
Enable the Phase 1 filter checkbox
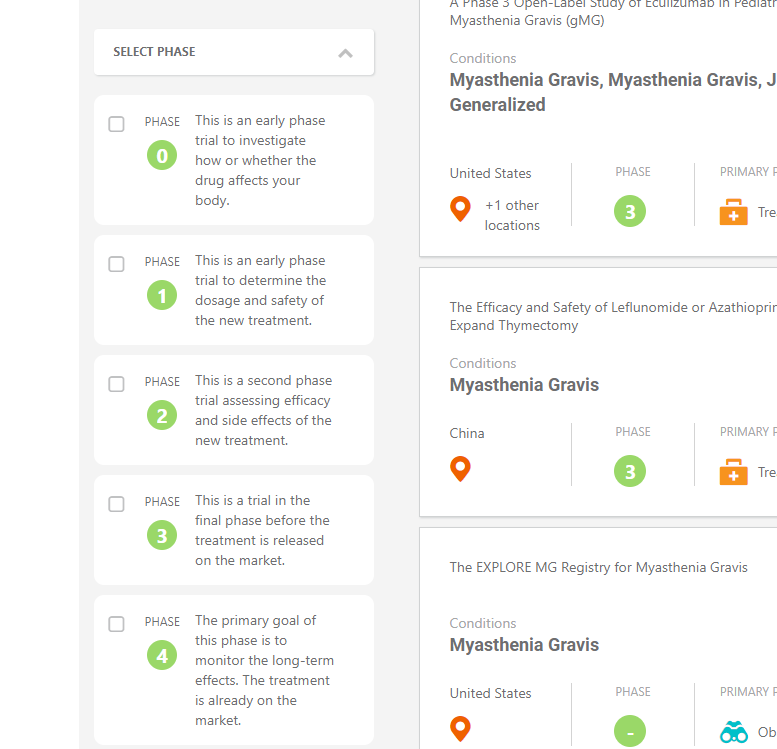tap(116, 264)
